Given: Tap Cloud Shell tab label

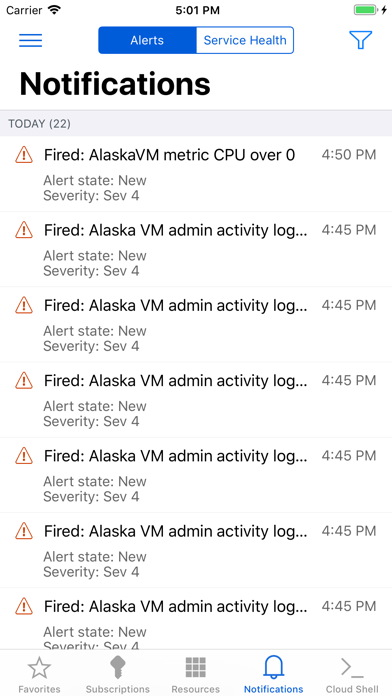Looking at the screenshot, I should click(352, 689).
